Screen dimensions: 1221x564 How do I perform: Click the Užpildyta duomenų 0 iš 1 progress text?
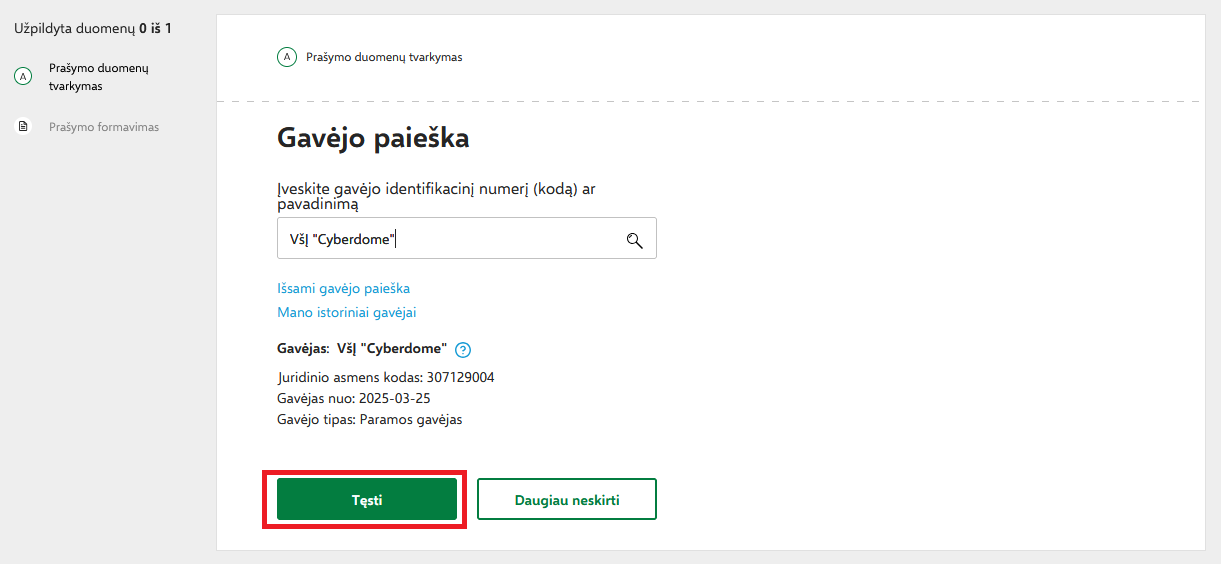[x=93, y=28]
